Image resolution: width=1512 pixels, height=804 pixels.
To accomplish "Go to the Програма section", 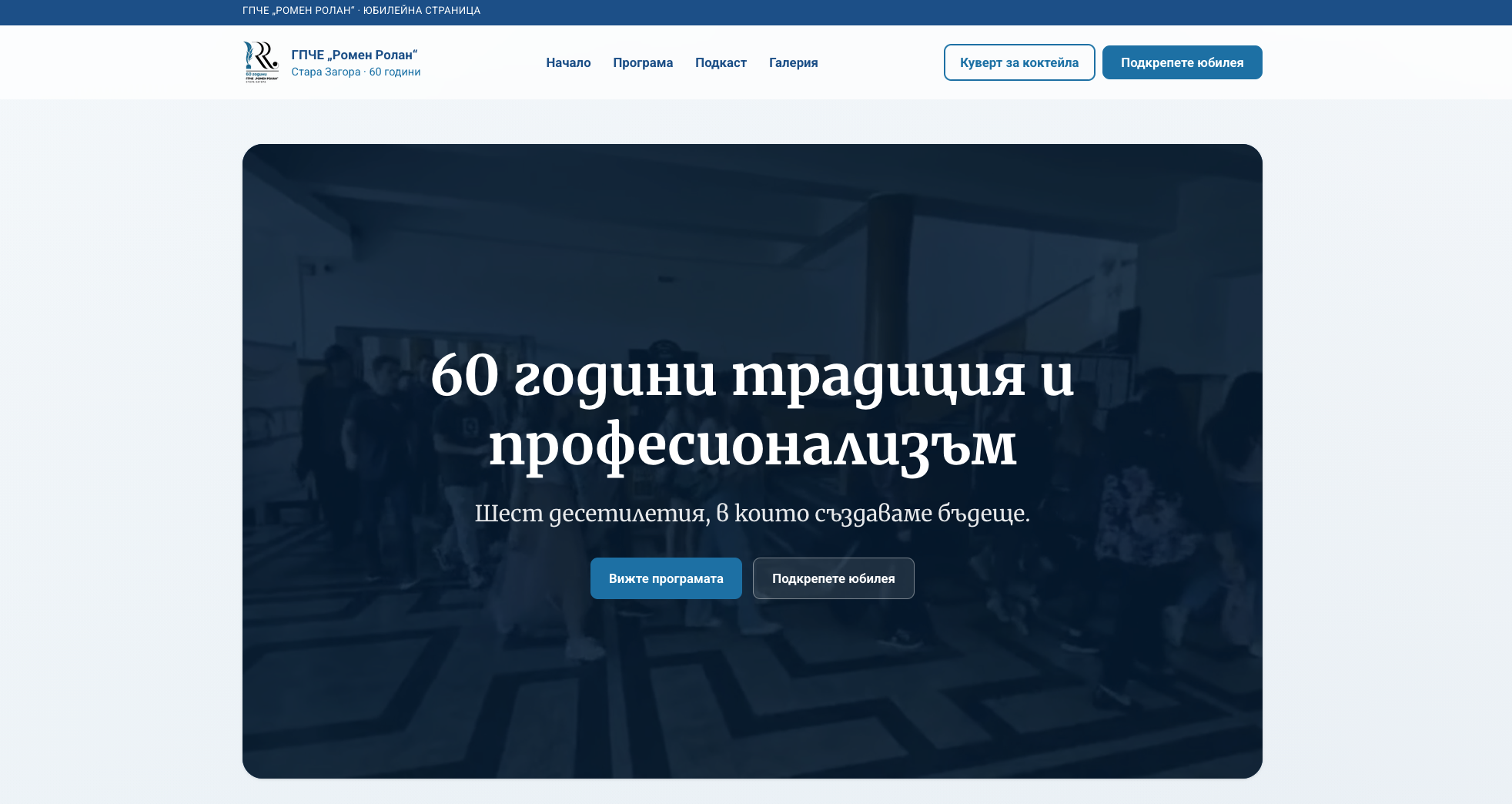I will 643,62.
